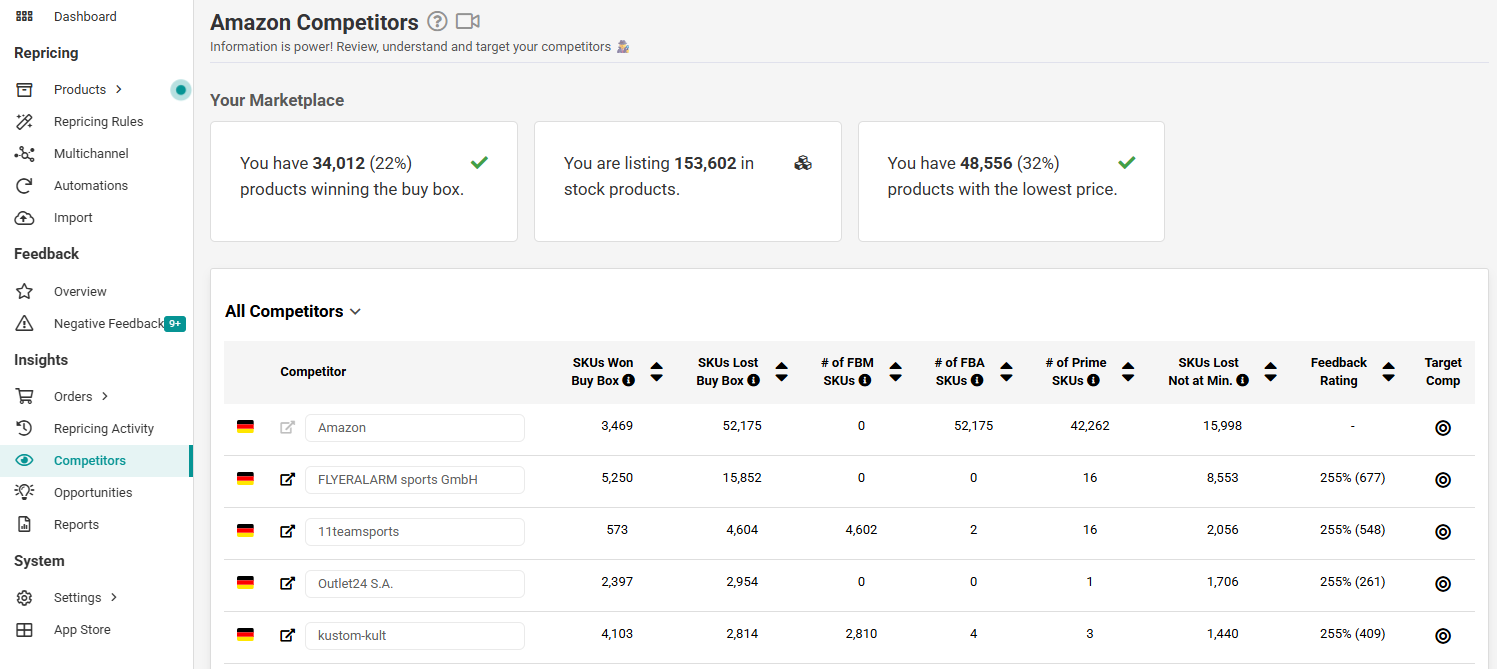Open FLYERALARM sports GmbH external link icon
The height and width of the screenshot is (669, 1497).
288,479
